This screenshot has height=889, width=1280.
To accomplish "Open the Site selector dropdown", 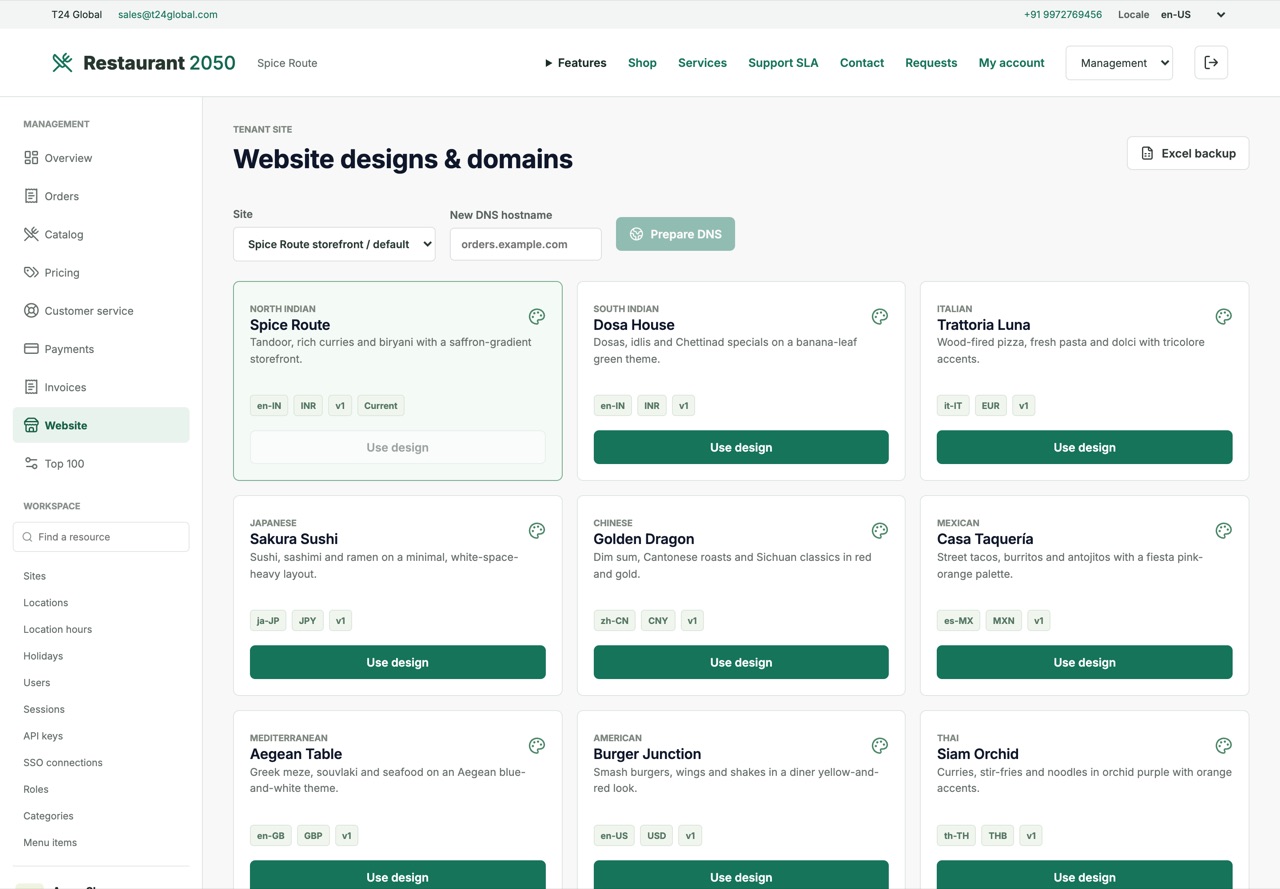I will tap(334, 244).
